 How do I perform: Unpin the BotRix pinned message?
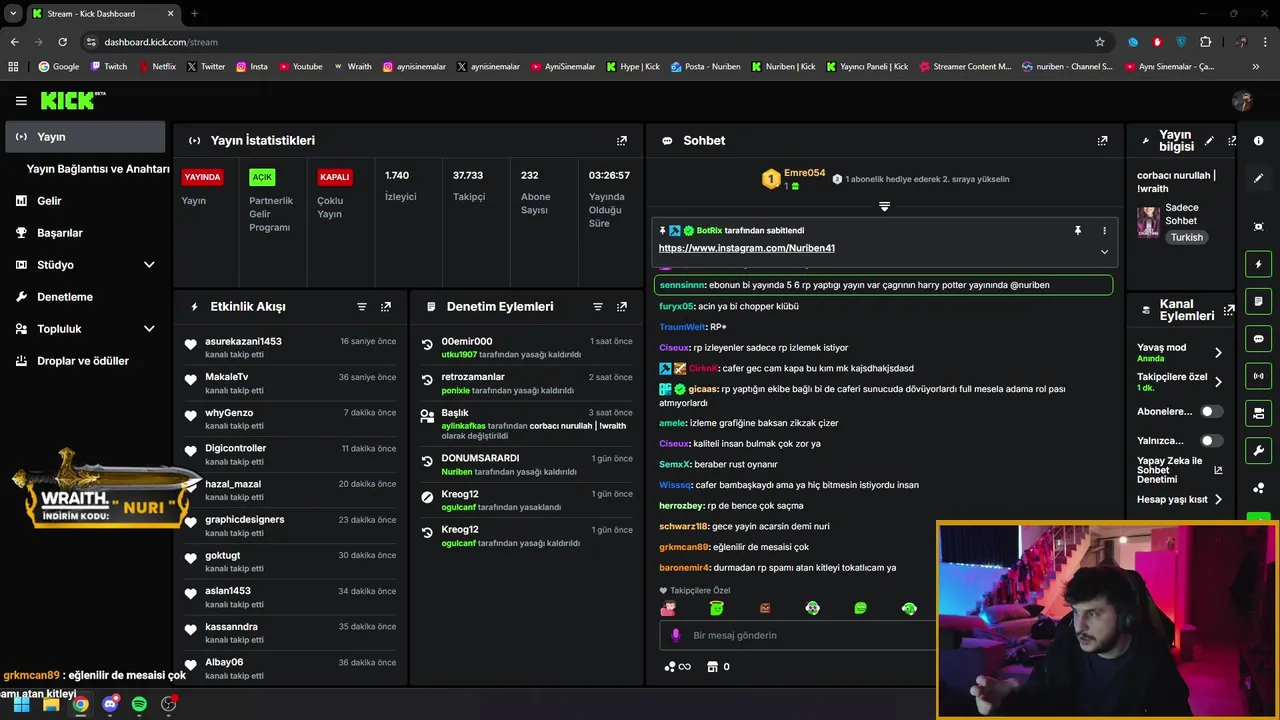point(1078,231)
